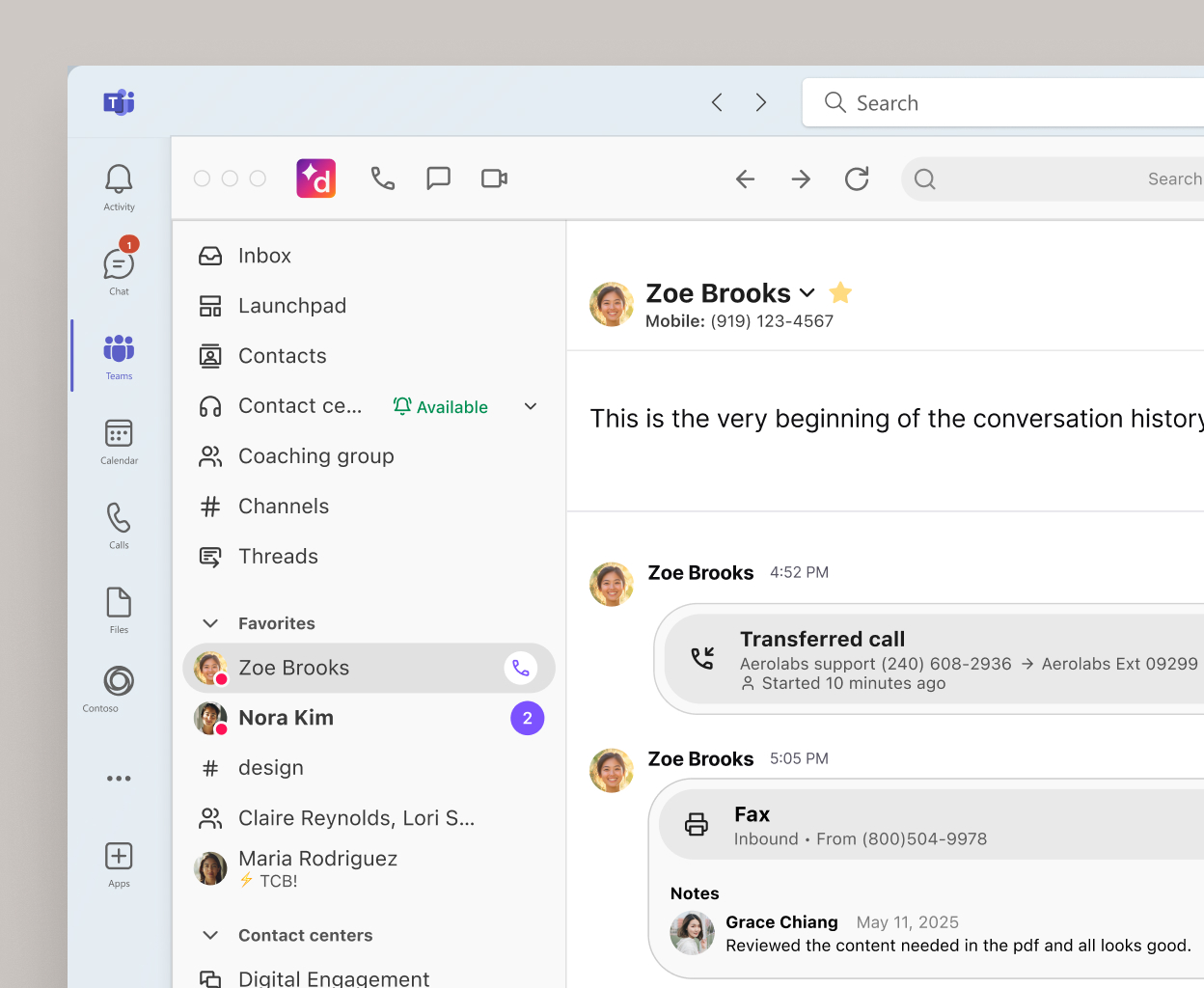Open Apps in the Teams sidebar
Screen dimensions: 1204x988
(x=118, y=858)
